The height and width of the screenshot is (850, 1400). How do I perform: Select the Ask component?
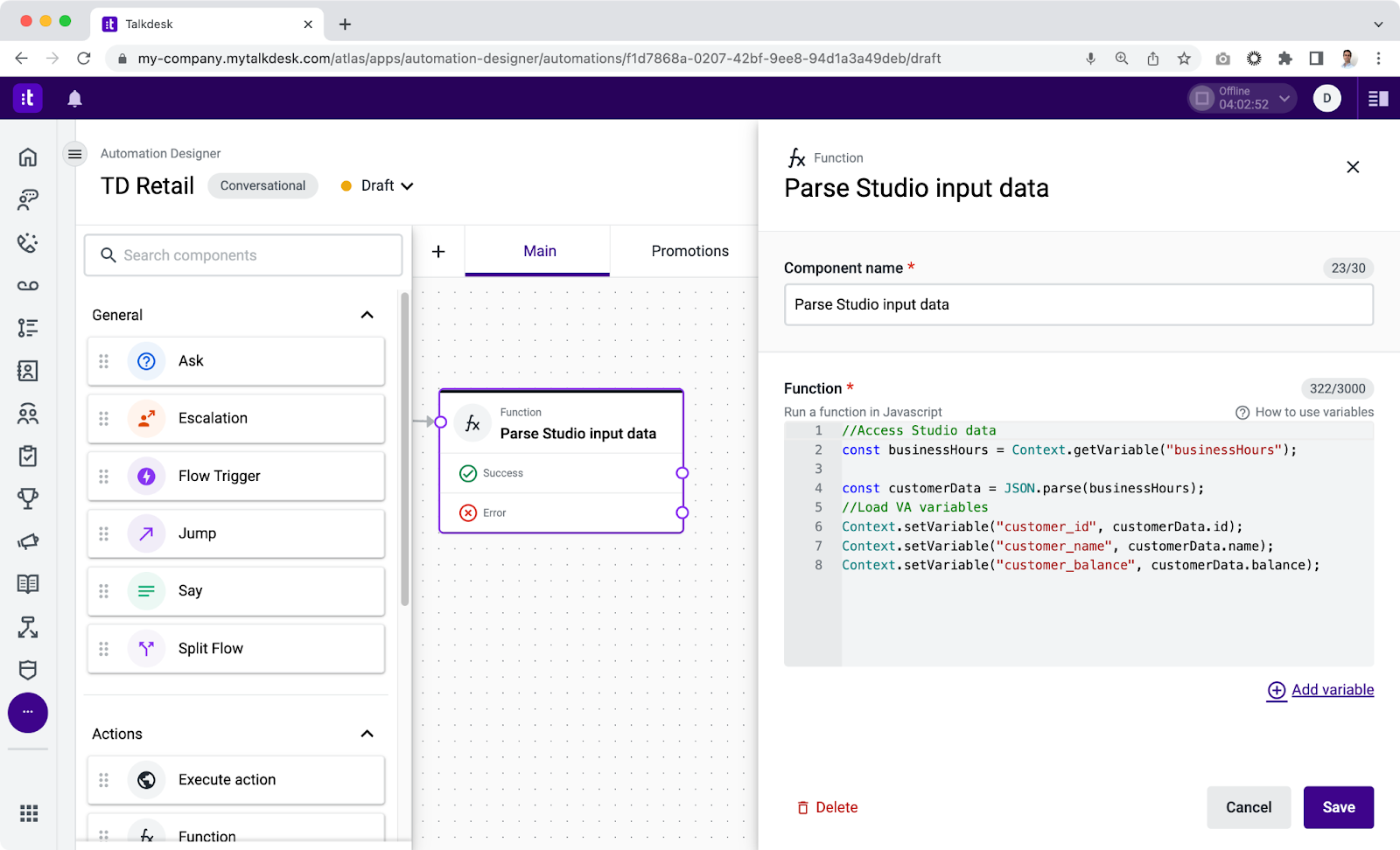pyautogui.click(x=236, y=361)
